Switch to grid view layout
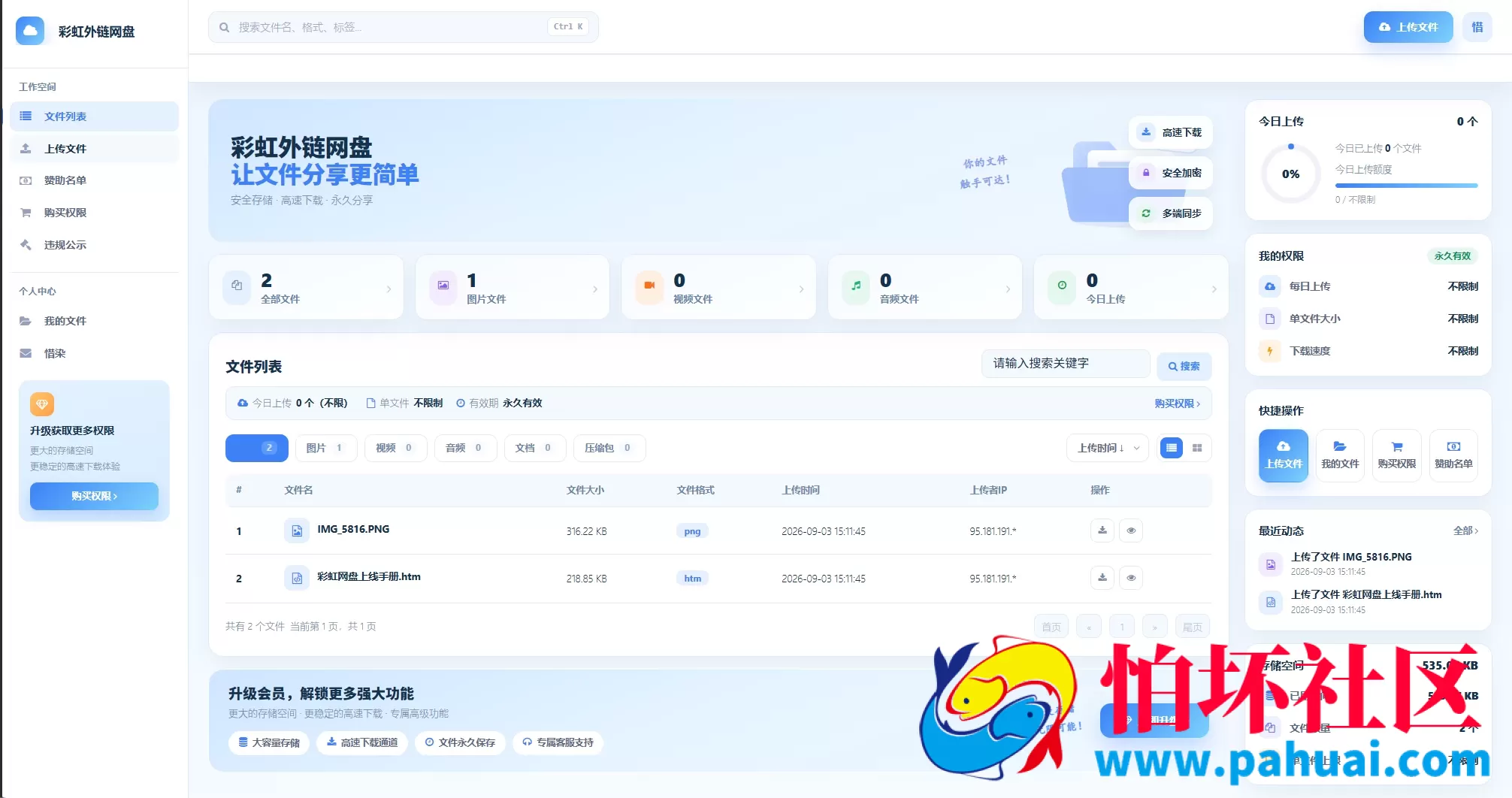1512x798 pixels. point(1197,448)
